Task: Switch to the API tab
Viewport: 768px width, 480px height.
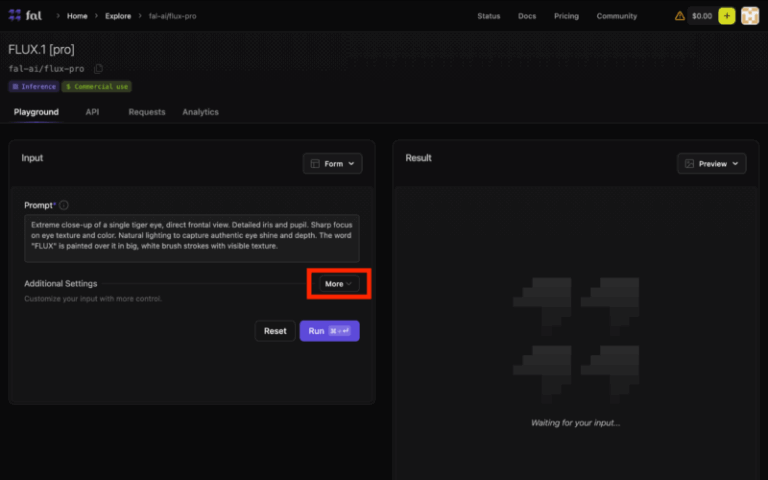Action: 92,112
